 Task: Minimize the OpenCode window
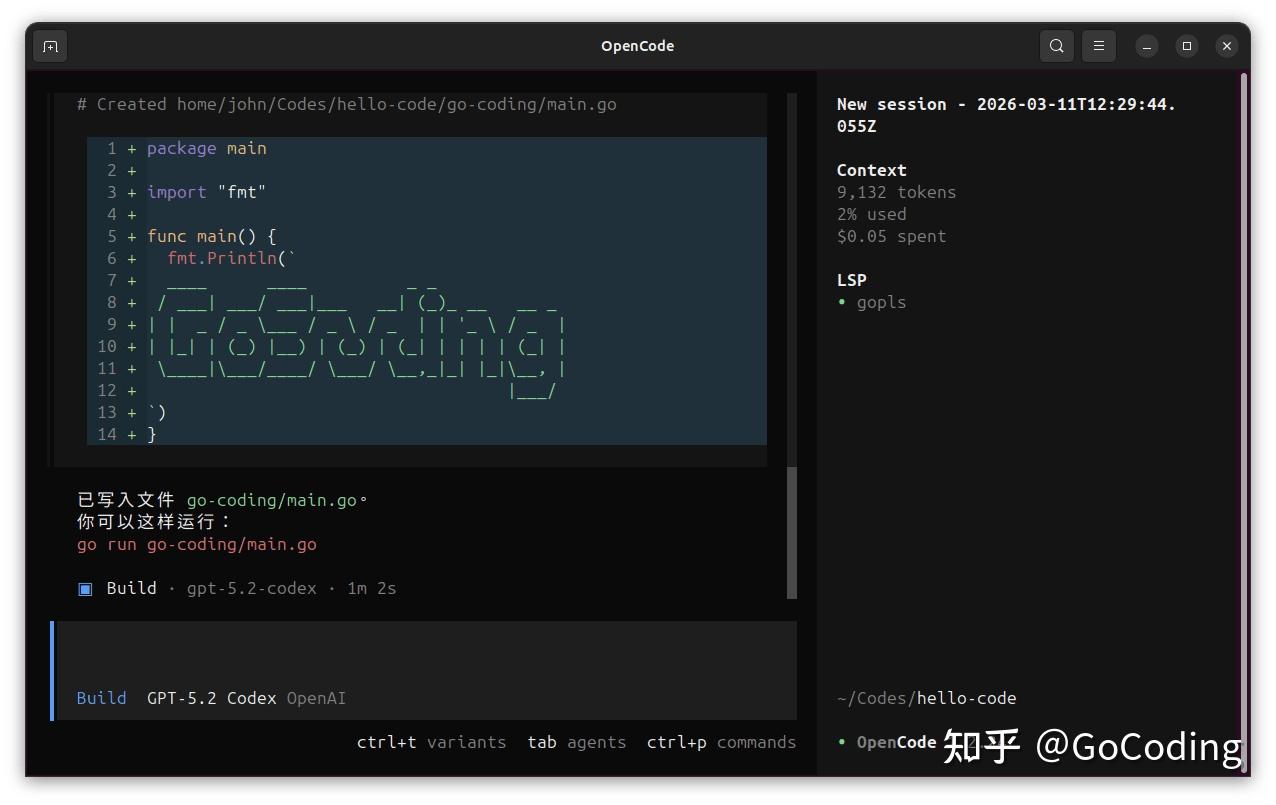1147,46
